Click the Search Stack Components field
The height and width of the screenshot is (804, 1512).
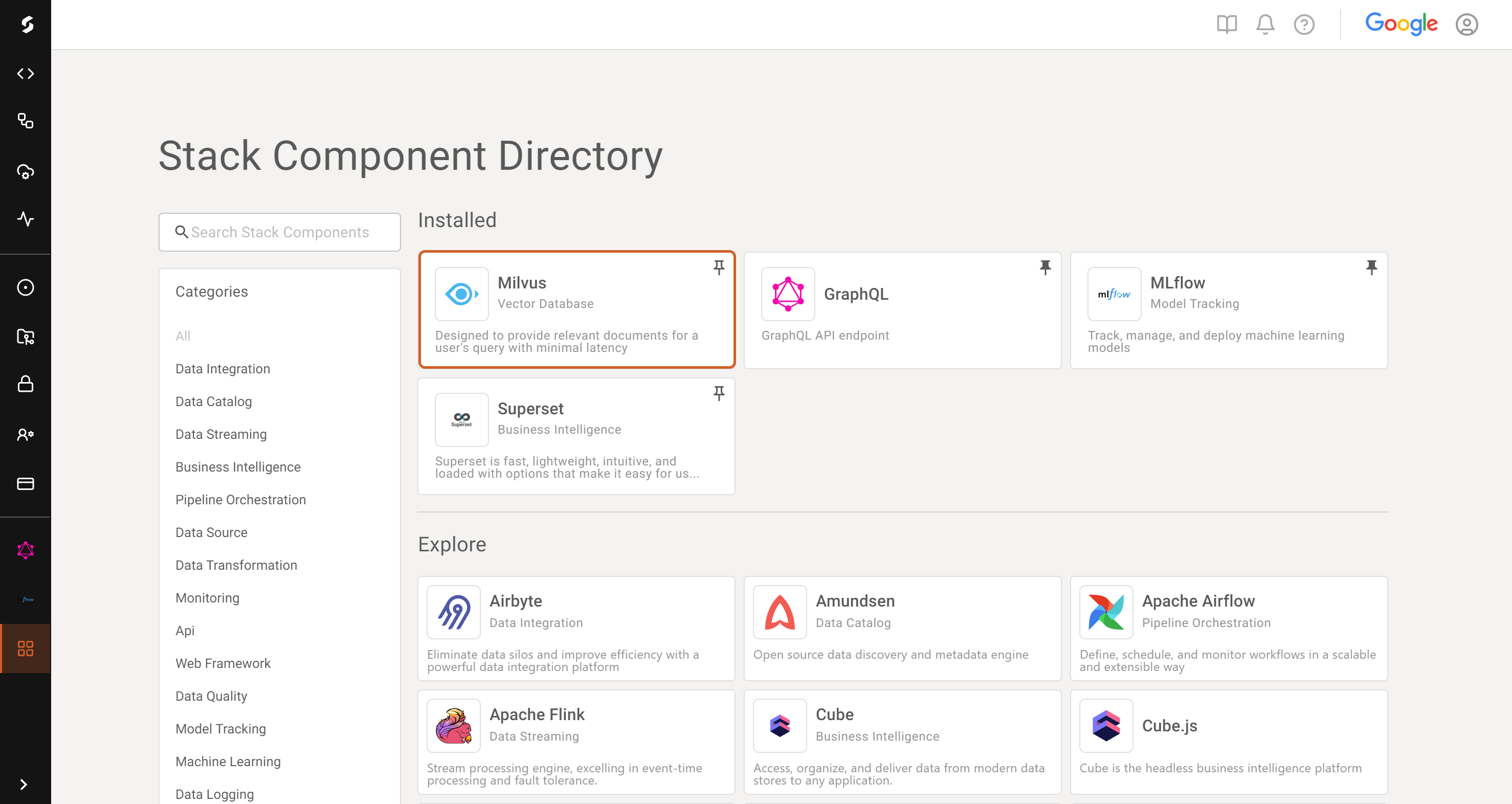click(x=279, y=232)
